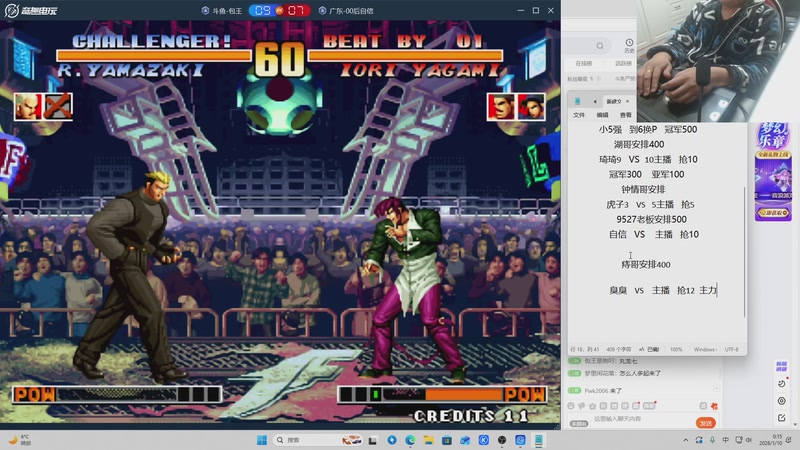Image resolution: width=800 pixels, height=450 pixels.
Task: Select the 活跃榜 tab
Action: click(x=623, y=64)
